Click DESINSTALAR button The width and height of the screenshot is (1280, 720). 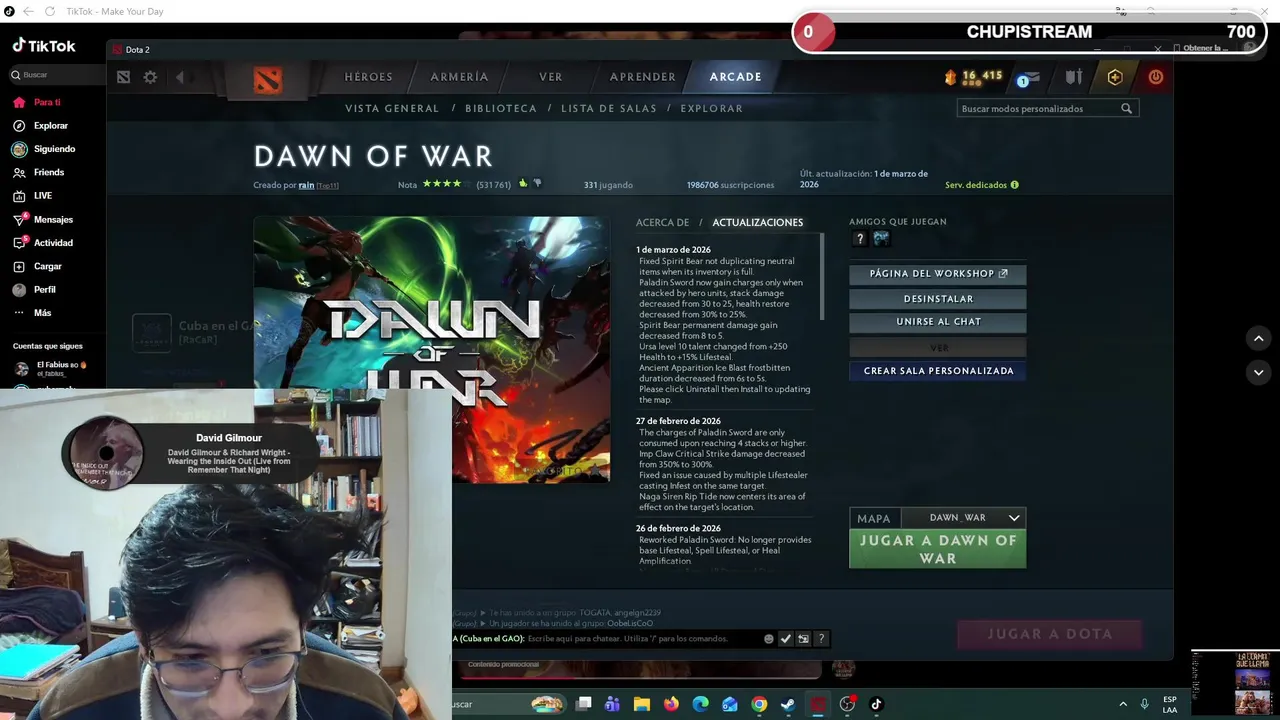click(x=937, y=299)
